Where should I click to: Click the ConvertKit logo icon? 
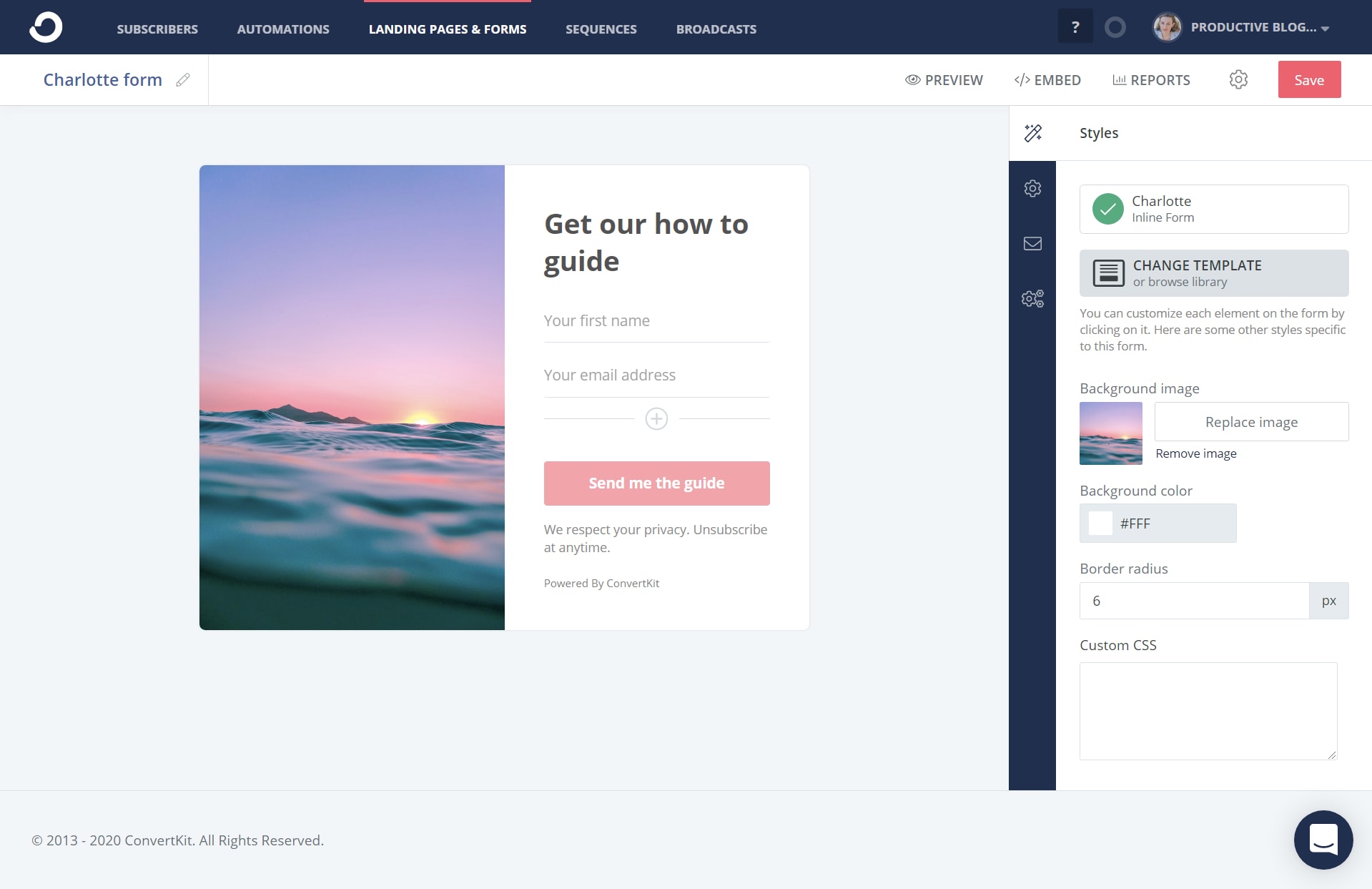(x=46, y=27)
